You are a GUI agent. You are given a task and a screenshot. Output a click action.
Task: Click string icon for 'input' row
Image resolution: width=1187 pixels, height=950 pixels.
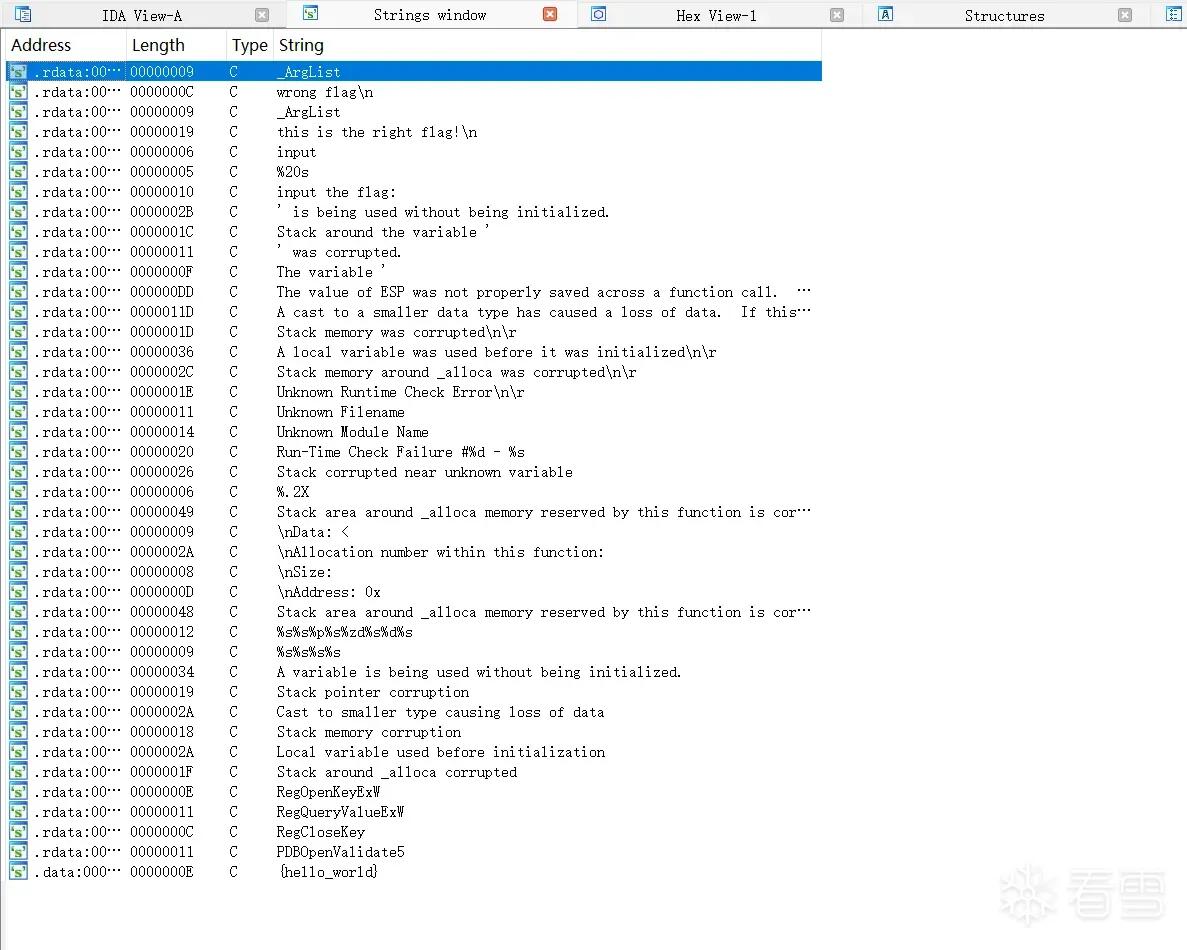[18, 152]
